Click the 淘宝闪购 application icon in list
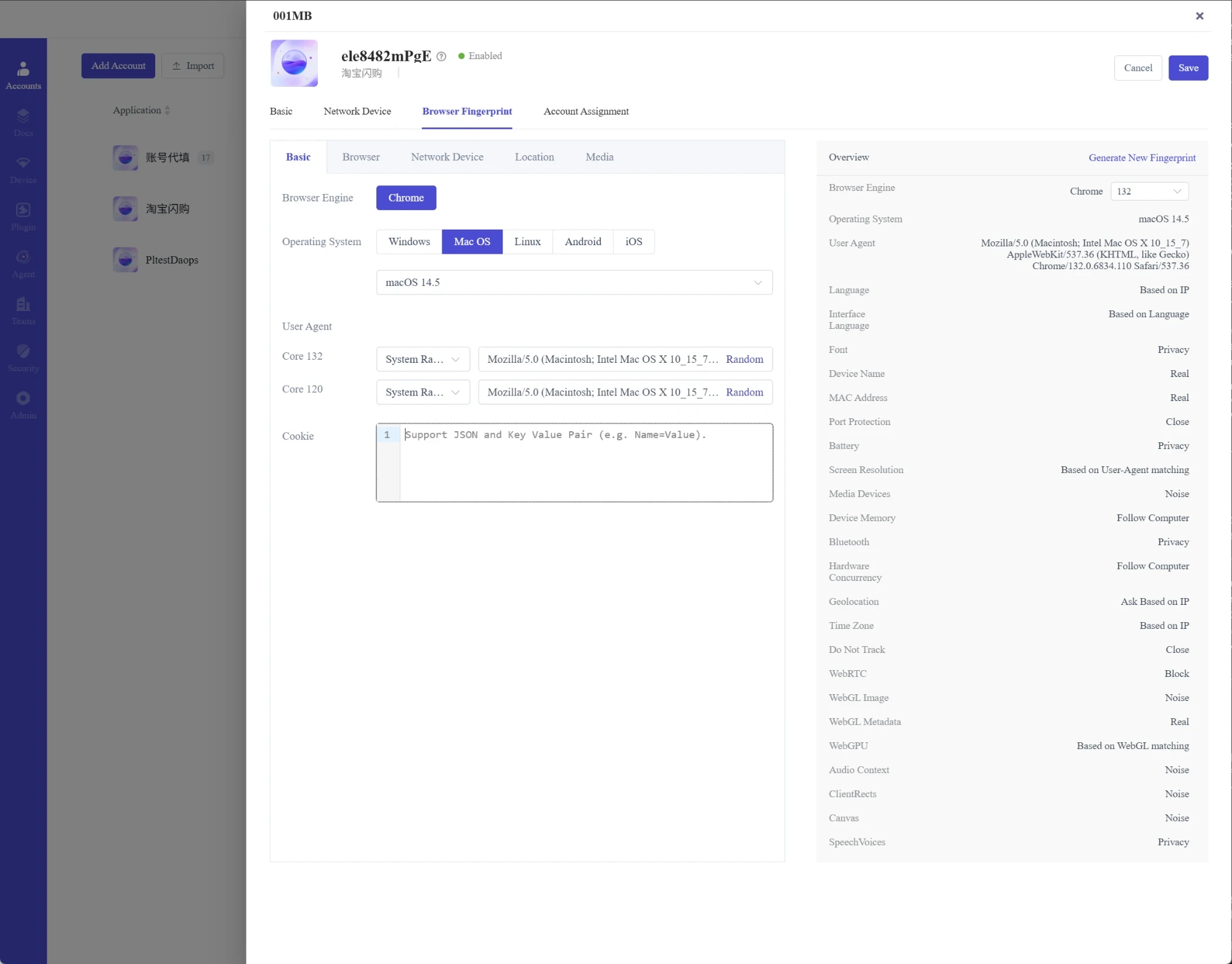1232x964 pixels. [x=125, y=209]
